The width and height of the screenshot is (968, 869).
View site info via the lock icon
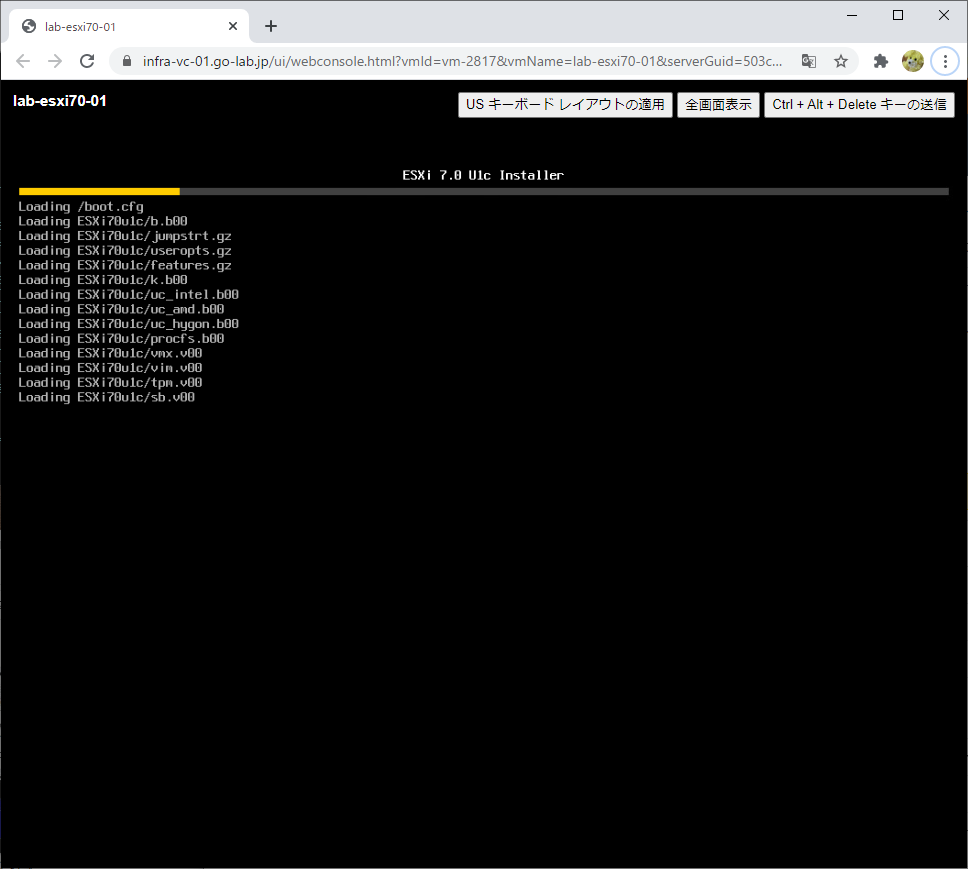[x=127, y=61]
